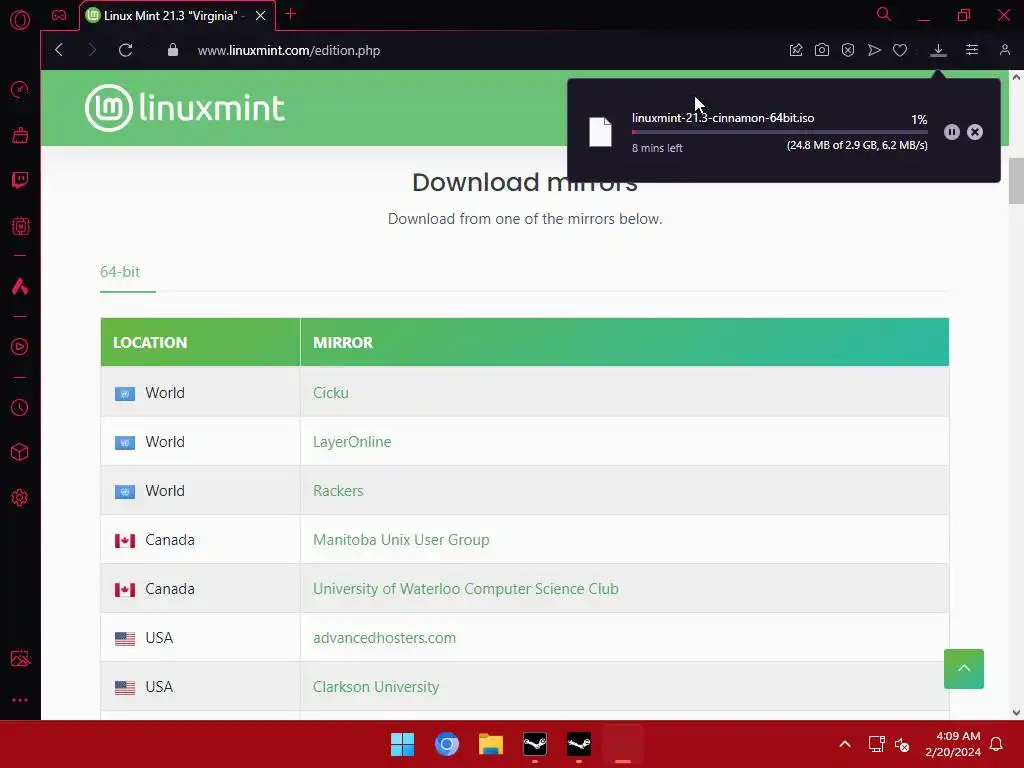This screenshot has height=768, width=1024.
Task: Open the profile account icon
Action: 1004,50
